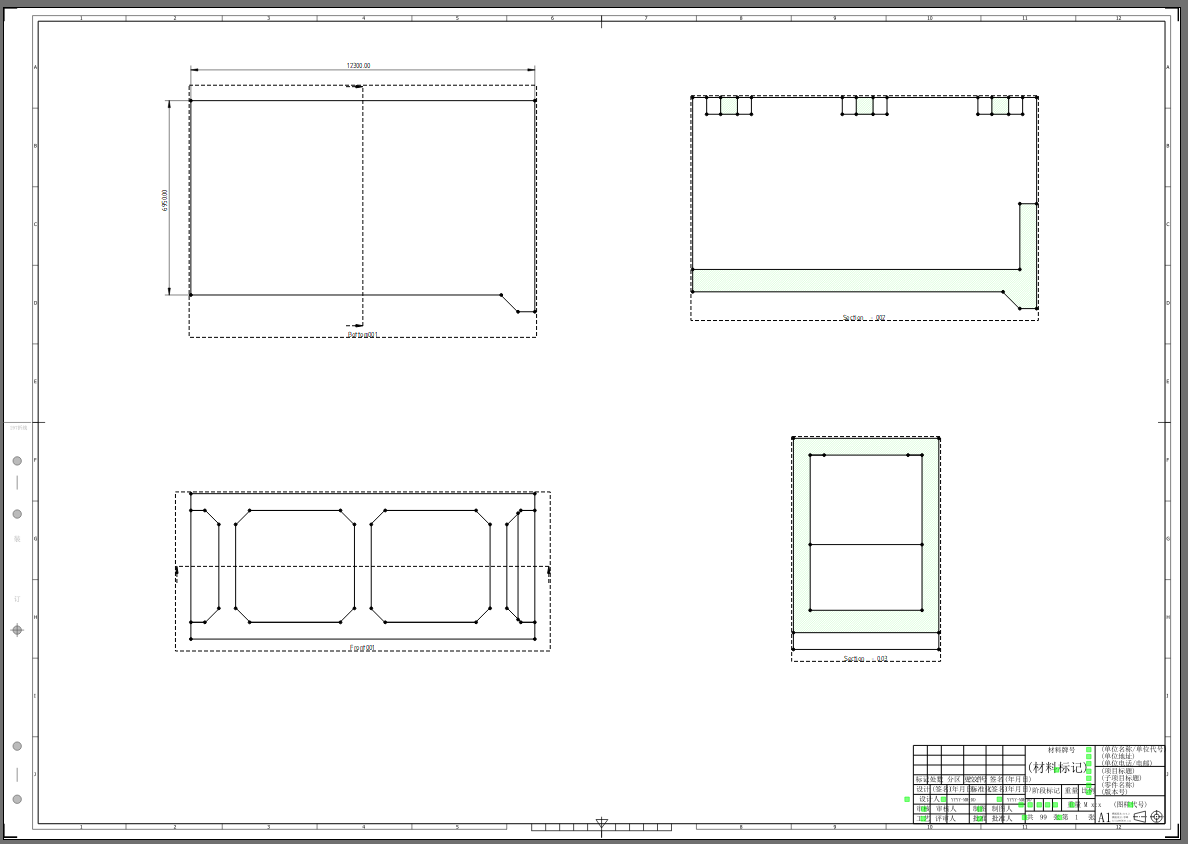Click the hatched right wall in upper section view
The width and height of the screenshot is (1188, 844).
tap(1028, 250)
